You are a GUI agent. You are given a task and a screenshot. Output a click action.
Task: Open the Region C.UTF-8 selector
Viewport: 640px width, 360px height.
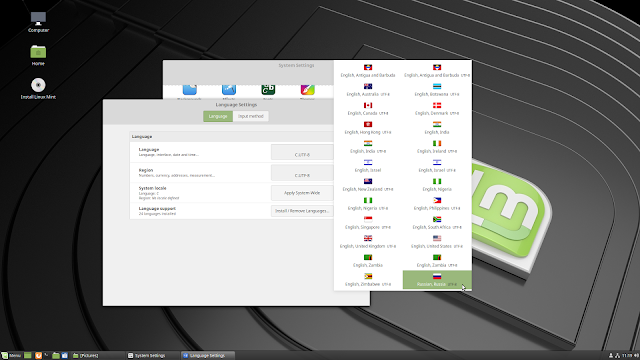click(x=302, y=172)
